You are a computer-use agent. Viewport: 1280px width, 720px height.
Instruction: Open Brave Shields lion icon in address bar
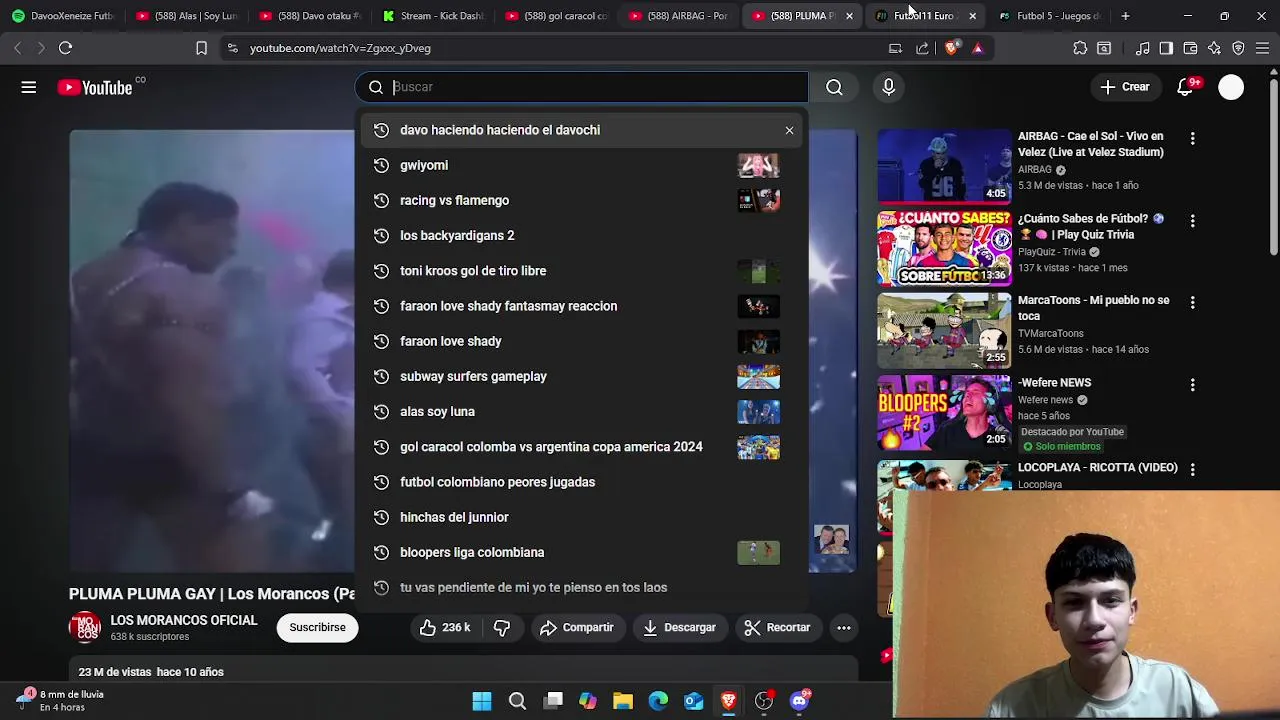951,48
